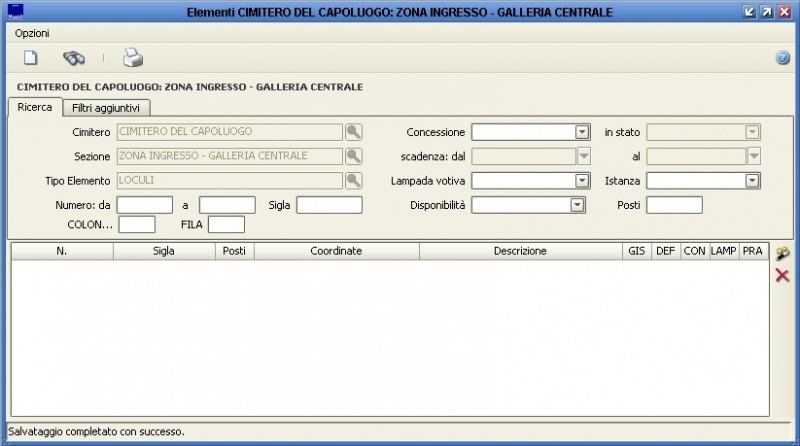Expand the Disponibilità dropdown

click(577, 205)
